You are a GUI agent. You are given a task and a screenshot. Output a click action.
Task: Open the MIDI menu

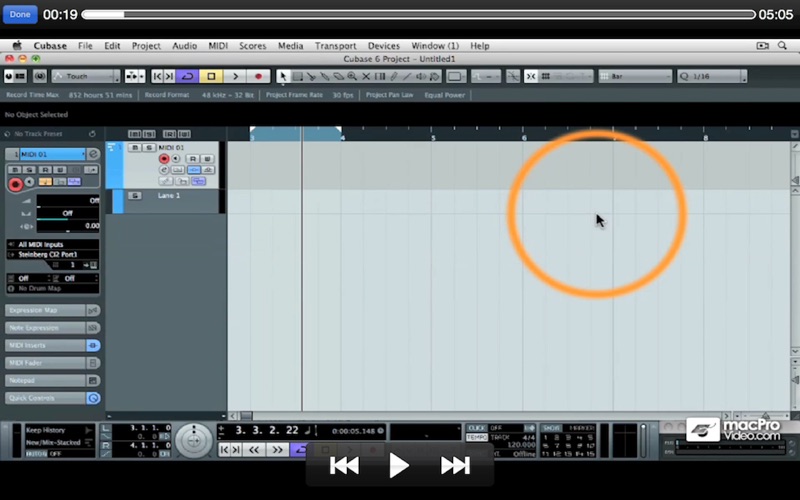[x=218, y=45]
